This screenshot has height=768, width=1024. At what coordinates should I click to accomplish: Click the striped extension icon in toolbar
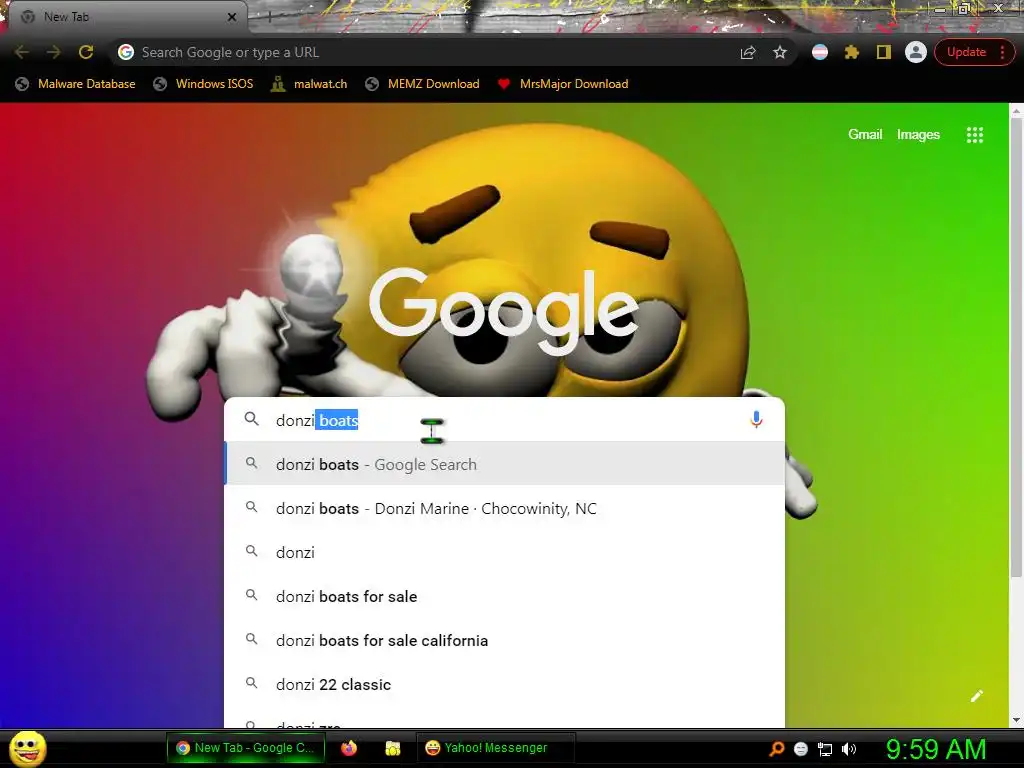click(x=820, y=52)
